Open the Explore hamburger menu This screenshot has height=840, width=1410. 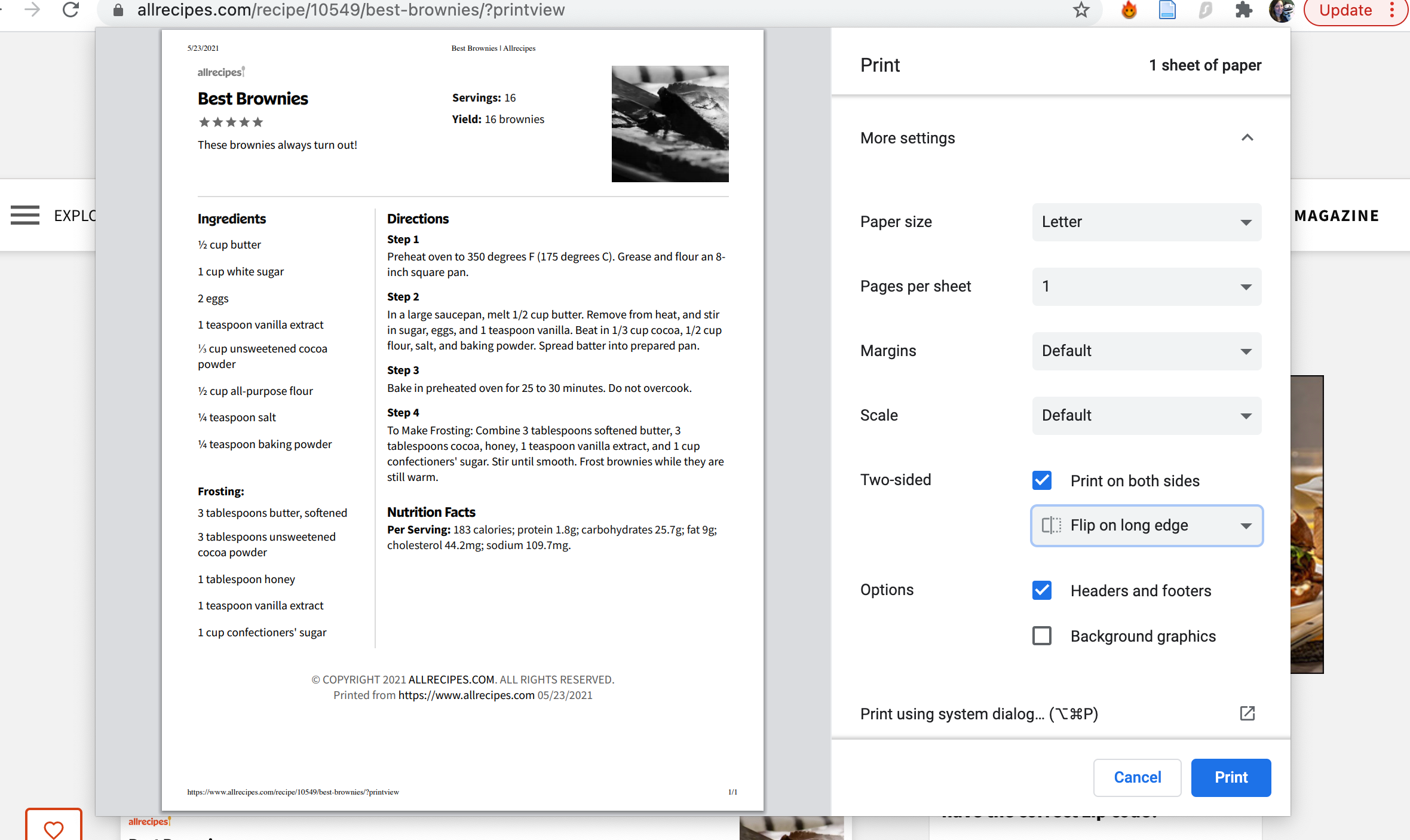coord(25,215)
